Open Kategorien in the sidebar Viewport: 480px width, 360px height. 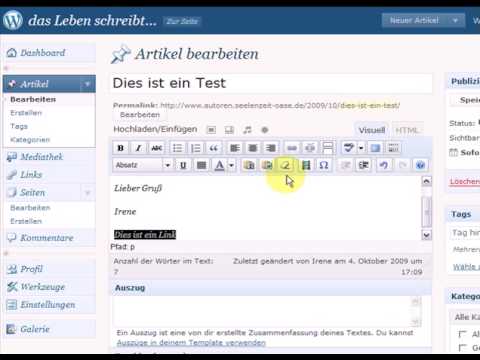(30, 140)
